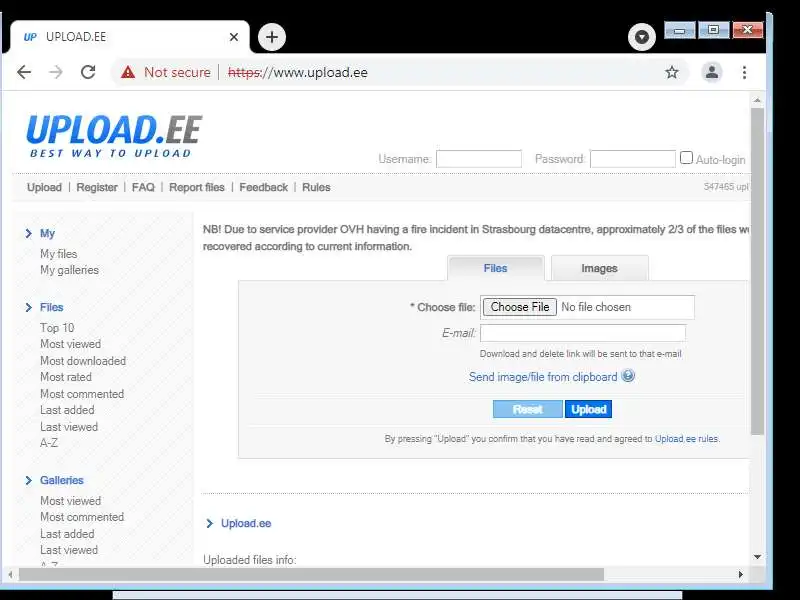Open Last viewed under Galleries
The width and height of the screenshot is (800, 600).
pyautogui.click(x=69, y=551)
